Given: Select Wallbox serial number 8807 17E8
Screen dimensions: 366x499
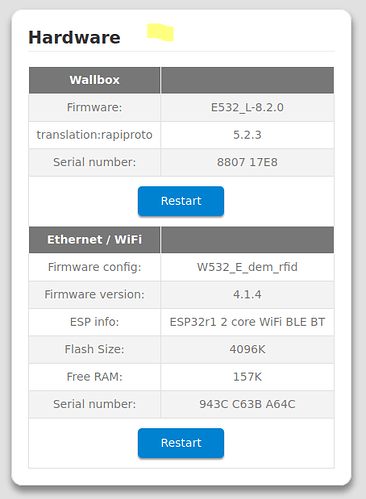Looking at the screenshot, I should 247,162.
